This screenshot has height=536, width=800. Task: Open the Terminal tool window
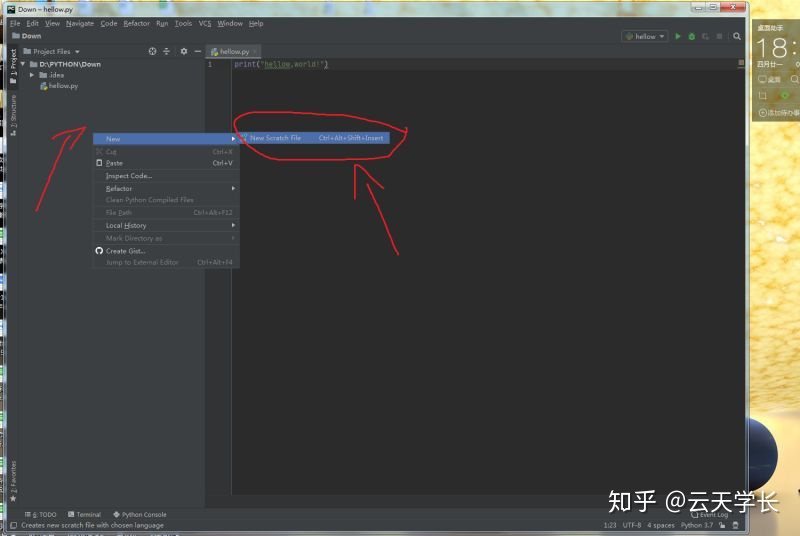pos(85,514)
